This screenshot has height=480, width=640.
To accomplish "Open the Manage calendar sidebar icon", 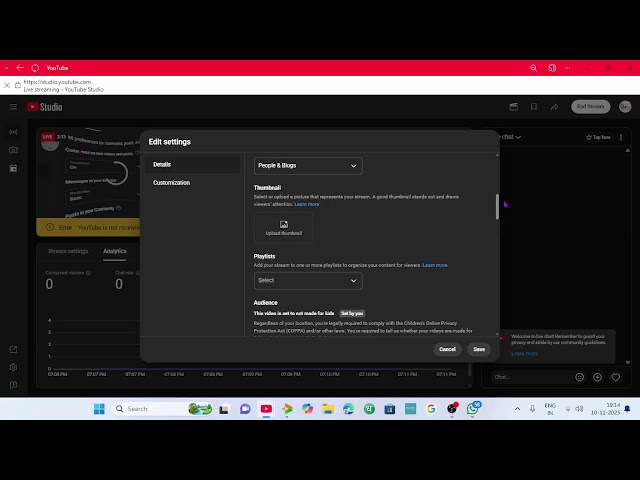I will point(13,168).
